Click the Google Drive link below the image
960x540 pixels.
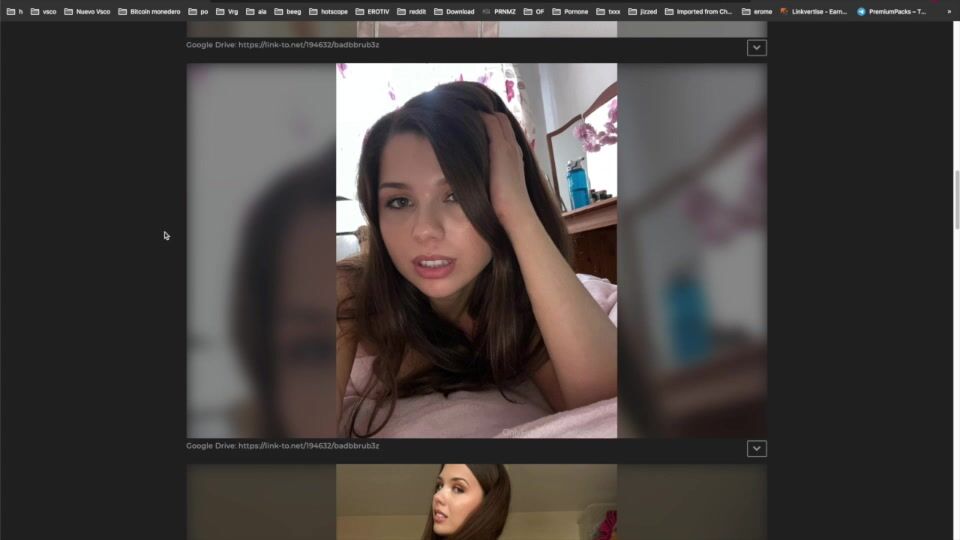click(308, 446)
